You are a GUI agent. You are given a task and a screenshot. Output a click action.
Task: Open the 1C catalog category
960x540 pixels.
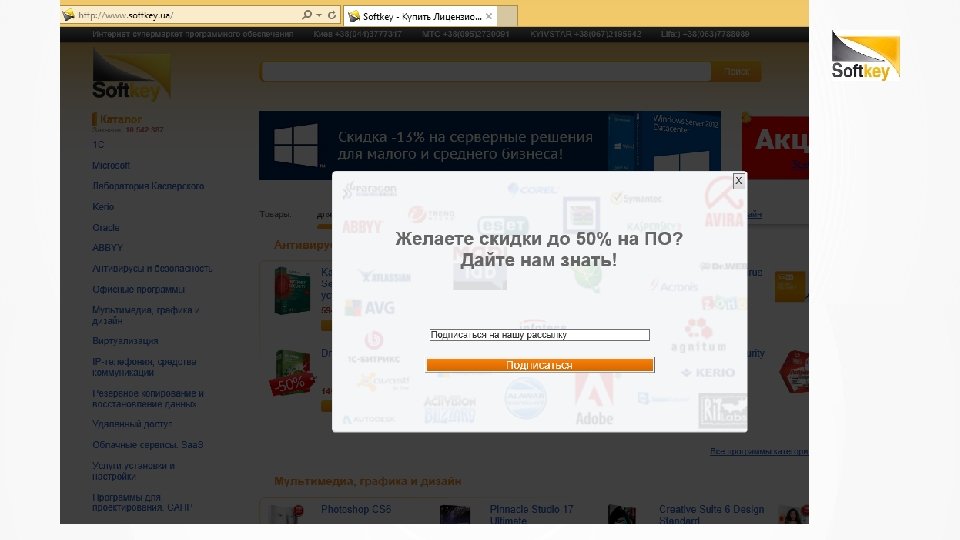tap(98, 145)
